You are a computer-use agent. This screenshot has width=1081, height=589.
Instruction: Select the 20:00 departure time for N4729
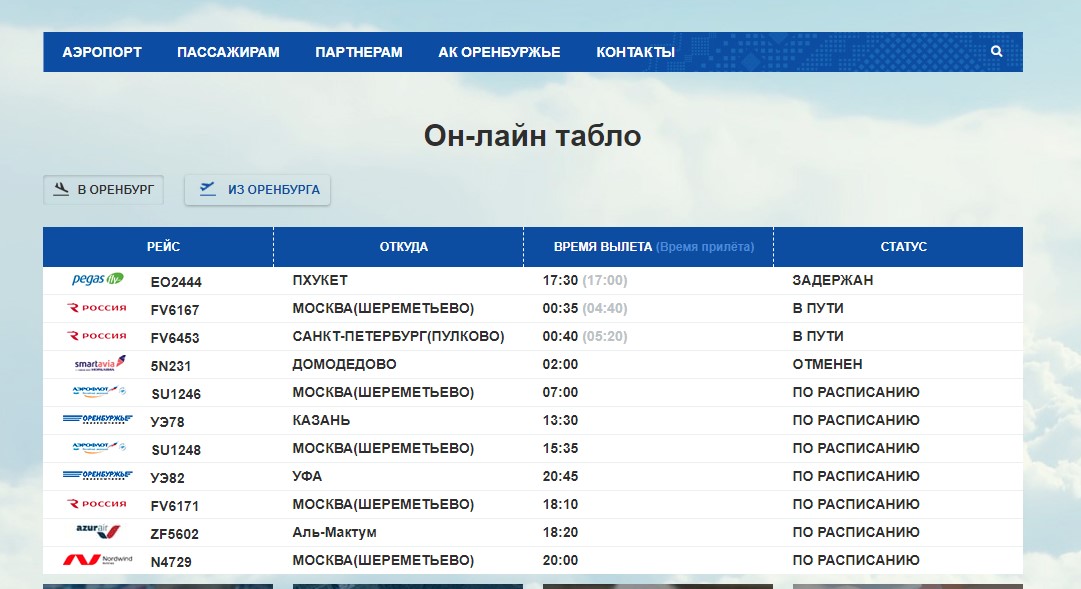(x=560, y=560)
